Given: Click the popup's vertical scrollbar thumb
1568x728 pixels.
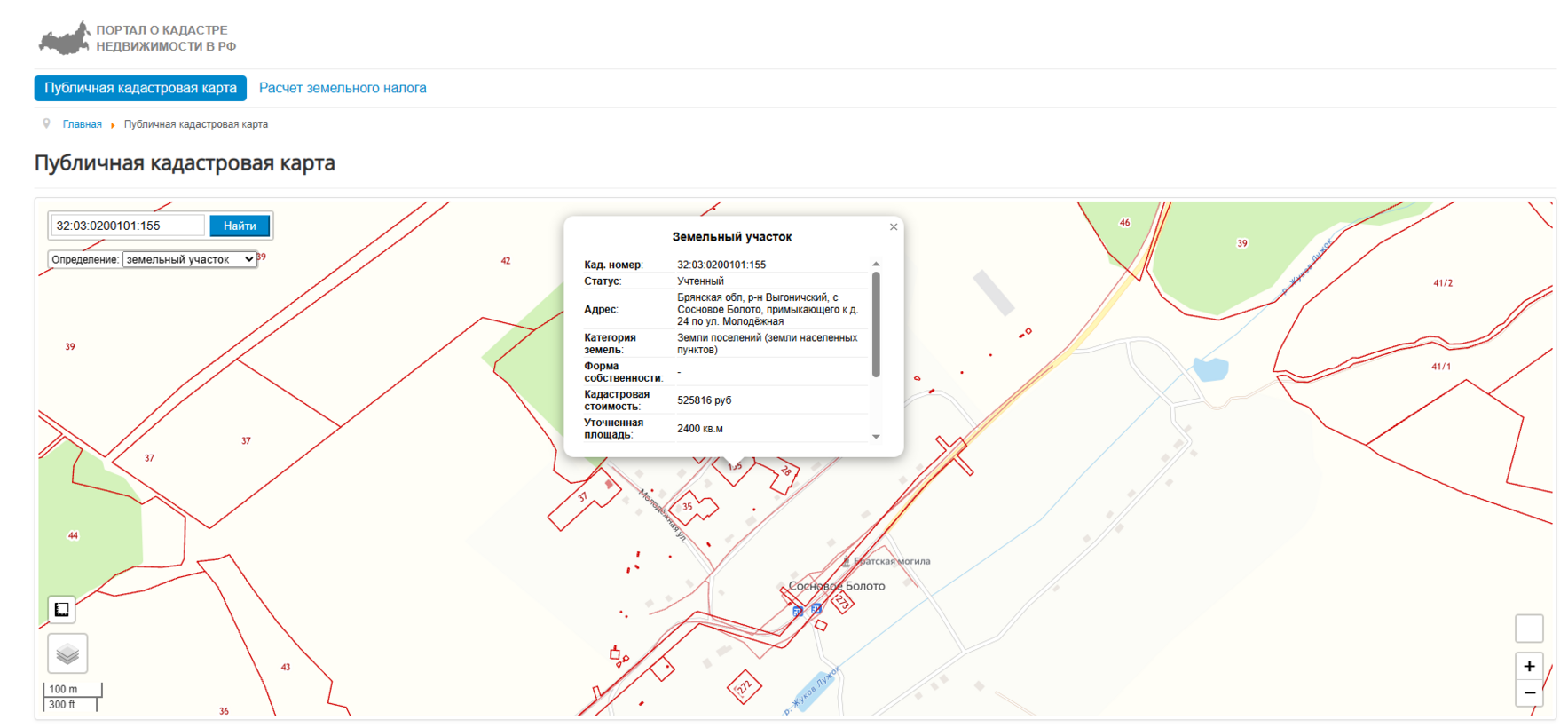Looking at the screenshot, I should [x=876, y=324].
